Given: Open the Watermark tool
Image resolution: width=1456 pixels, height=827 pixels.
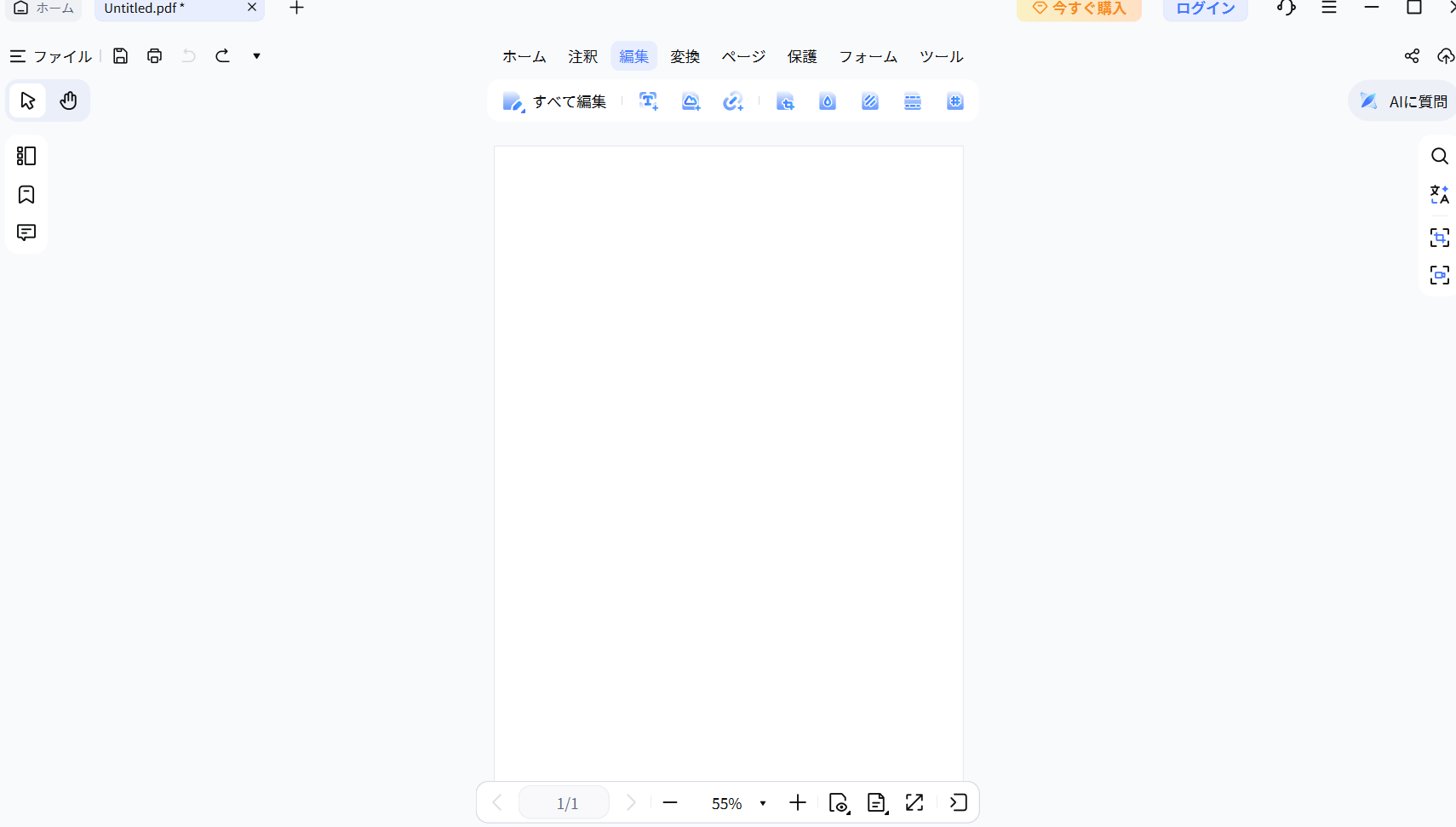Looking at the screenshot, I should click(x=828, y=101).
